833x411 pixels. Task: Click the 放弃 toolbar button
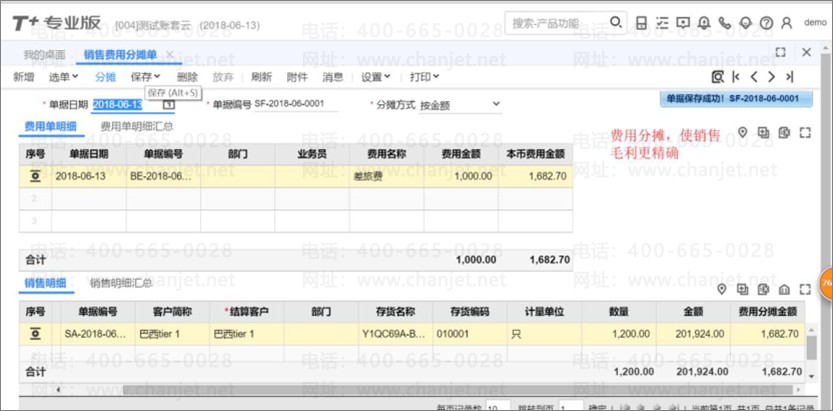223,77
